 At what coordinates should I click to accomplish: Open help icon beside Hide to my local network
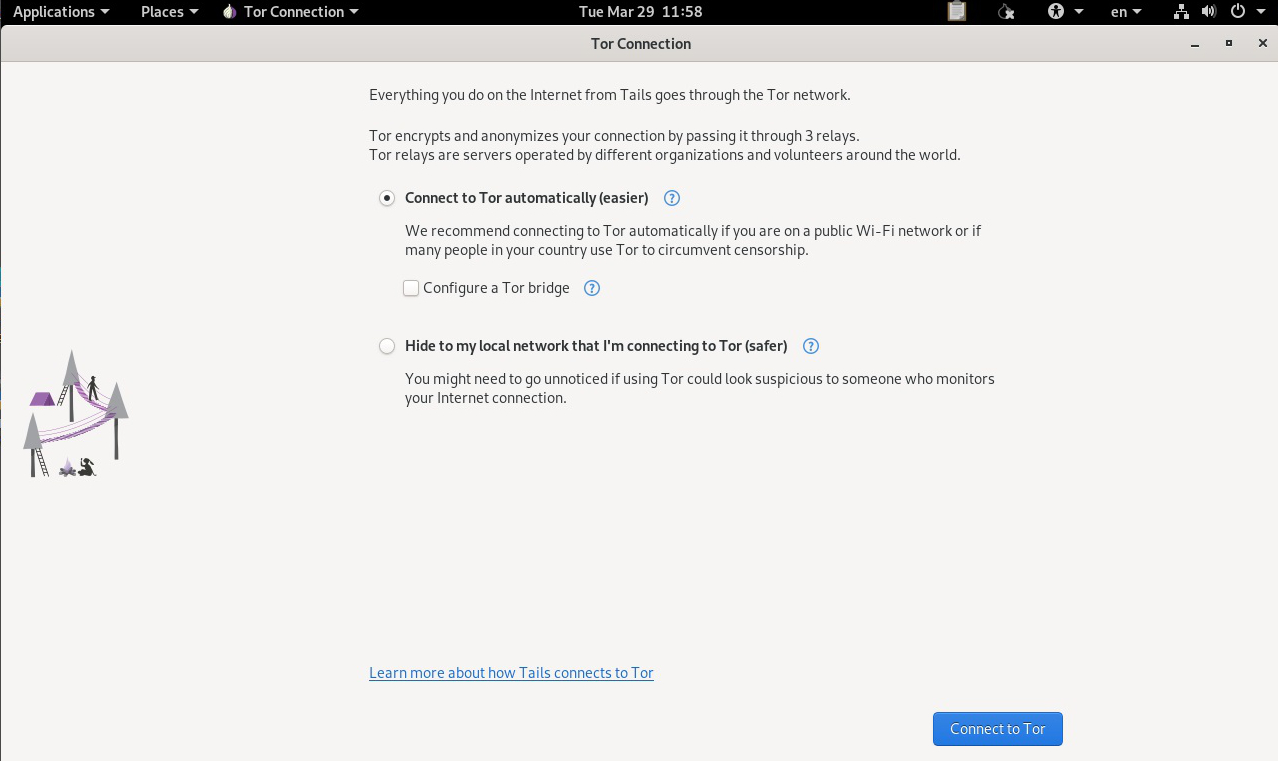click(x=811, y=346)
